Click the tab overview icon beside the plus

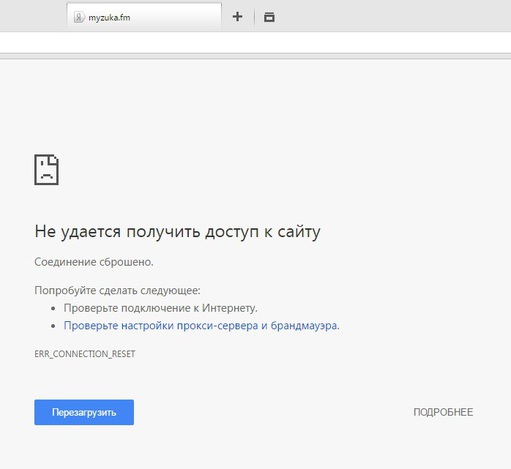(269, 17)
